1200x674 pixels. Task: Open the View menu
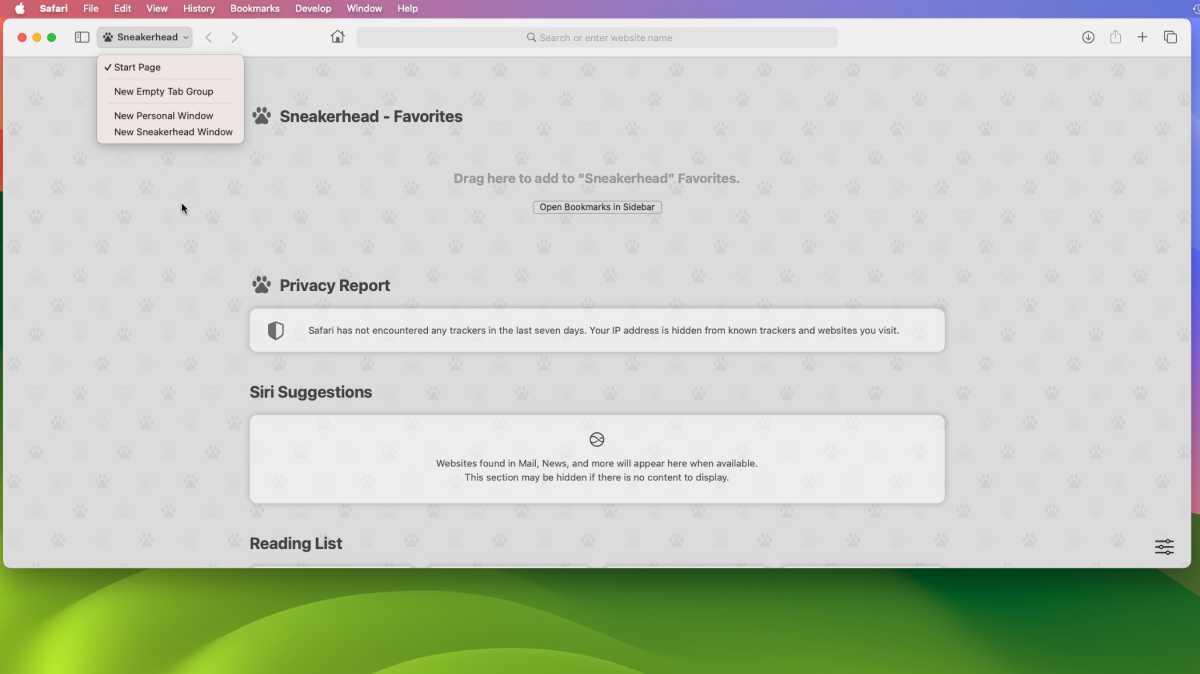(x=157, y=8)
